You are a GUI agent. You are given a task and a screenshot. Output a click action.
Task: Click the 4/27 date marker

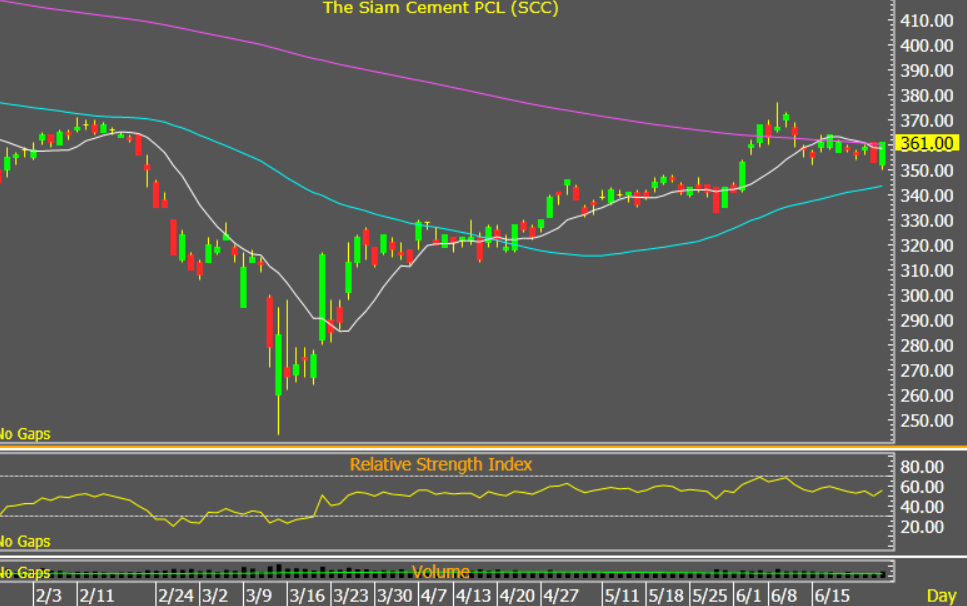point(561,596)
